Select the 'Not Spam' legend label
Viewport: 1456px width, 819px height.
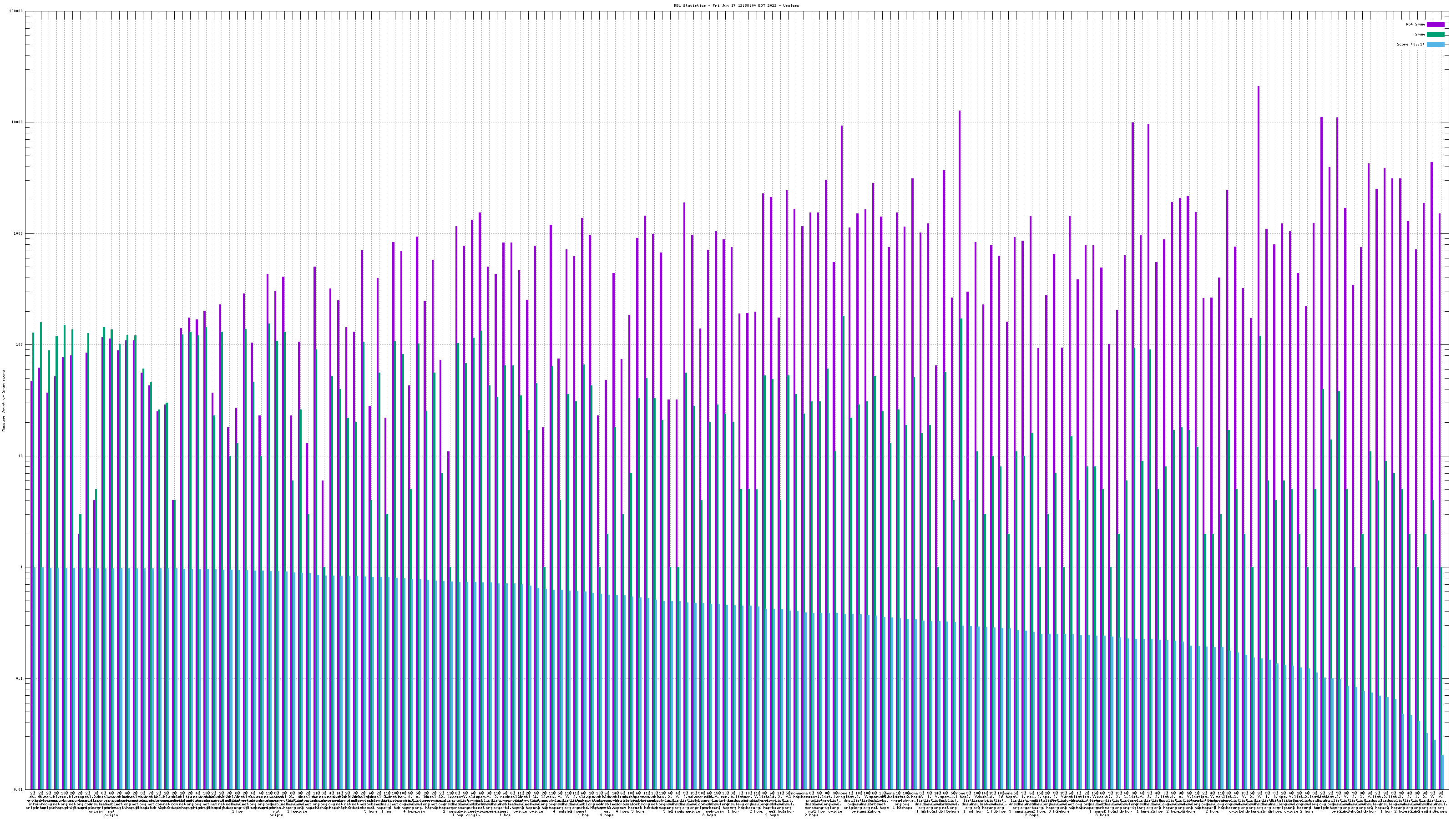pyautogui.click(x=1416, y=24)
